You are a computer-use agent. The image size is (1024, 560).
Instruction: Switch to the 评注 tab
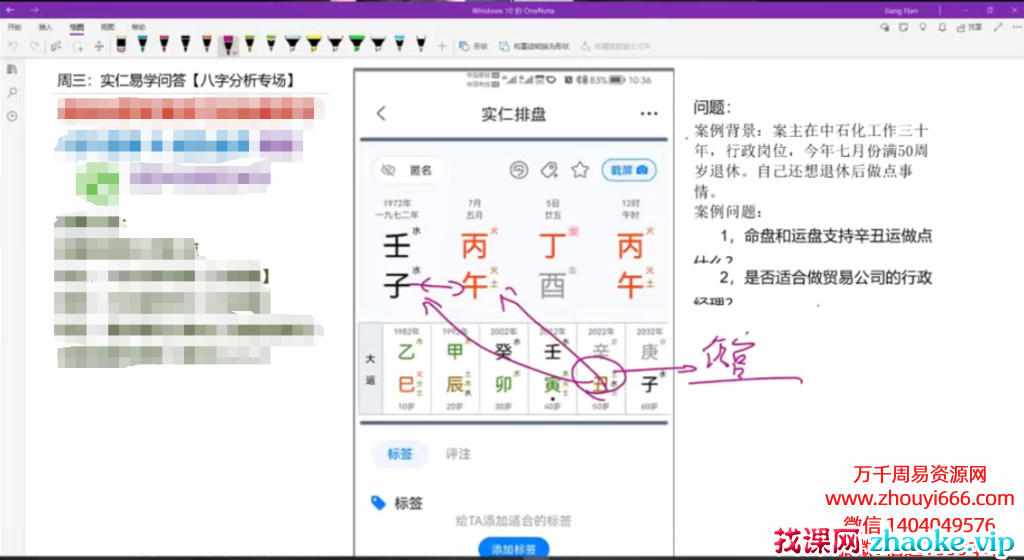pyautogui.click(x=458, y=454)
